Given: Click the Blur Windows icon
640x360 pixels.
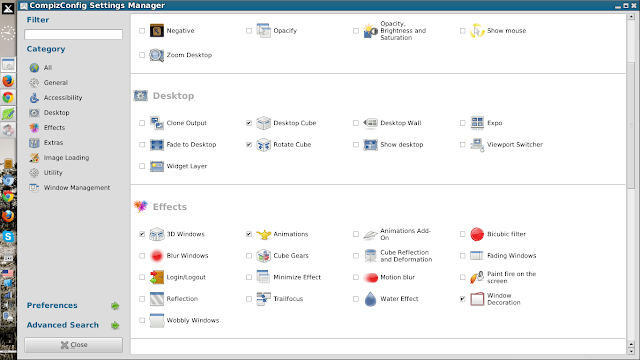Looking at the screenshot, I should (x=157, y=256).
